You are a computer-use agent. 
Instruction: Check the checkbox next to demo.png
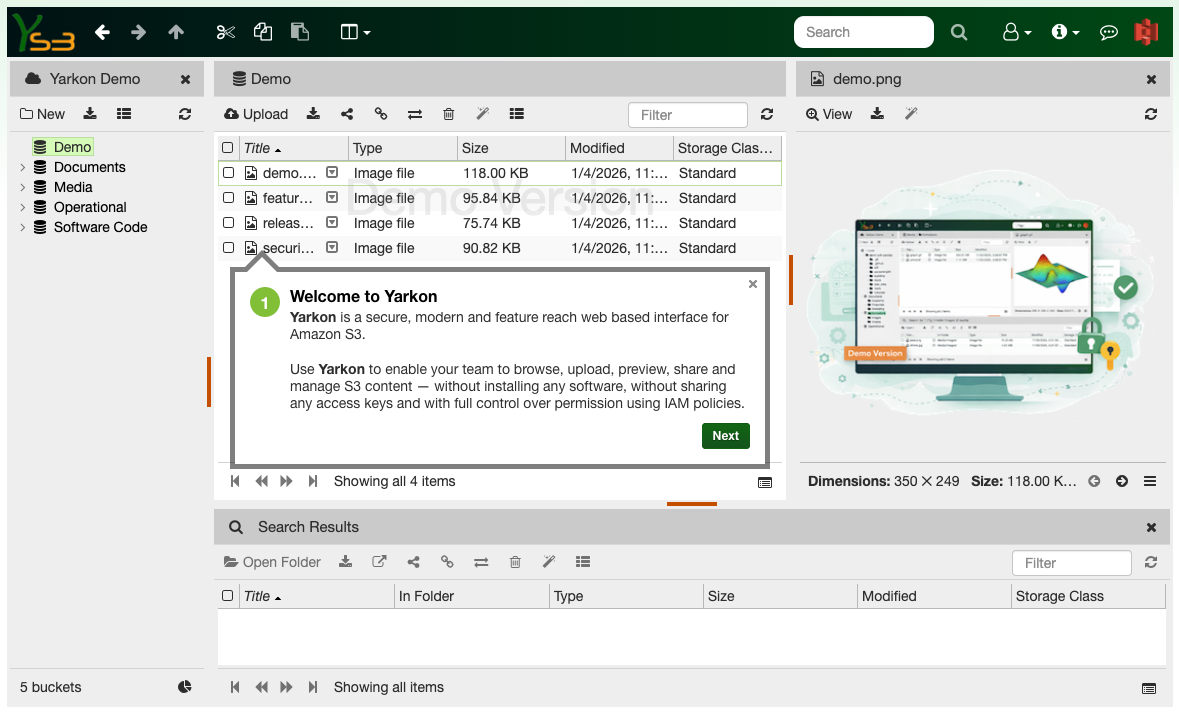tap(228, 173)
